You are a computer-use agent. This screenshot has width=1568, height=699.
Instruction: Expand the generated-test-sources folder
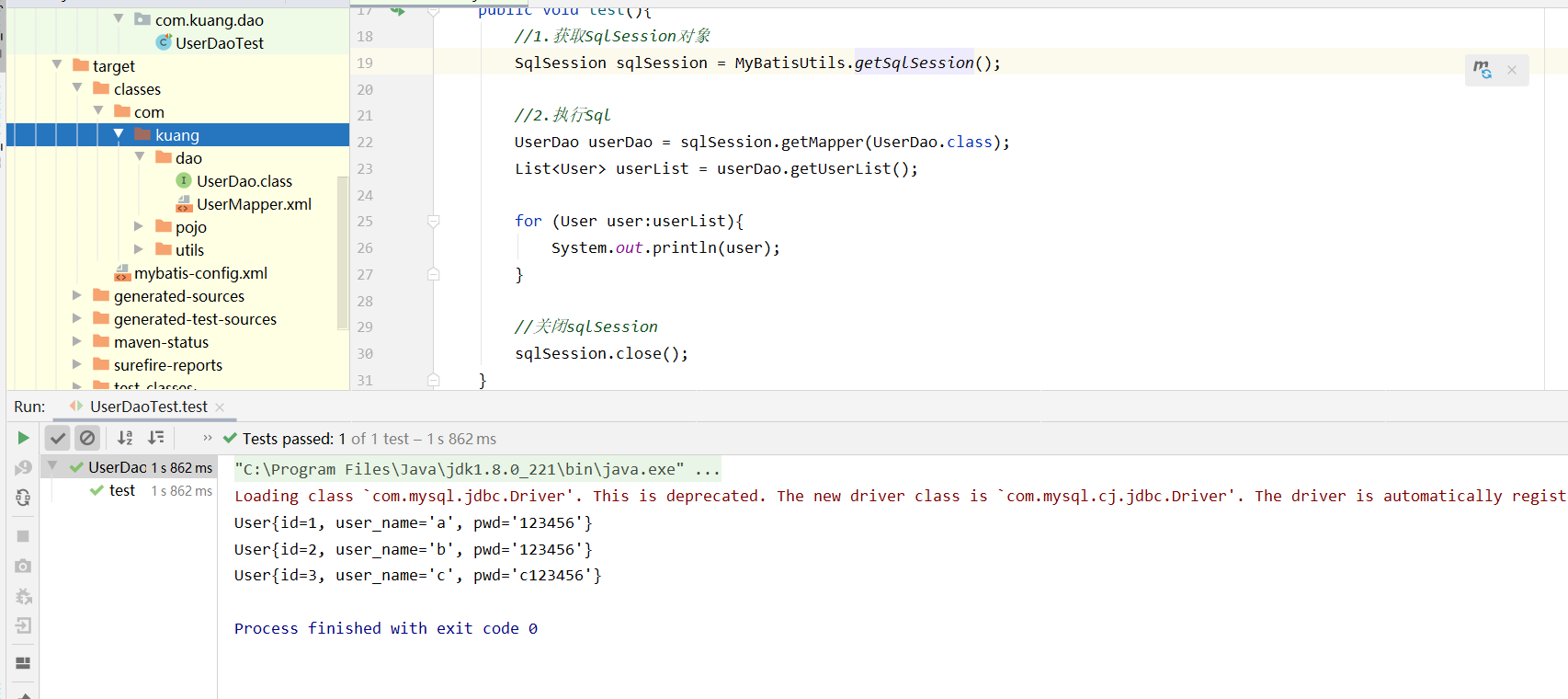pos(77,317)
